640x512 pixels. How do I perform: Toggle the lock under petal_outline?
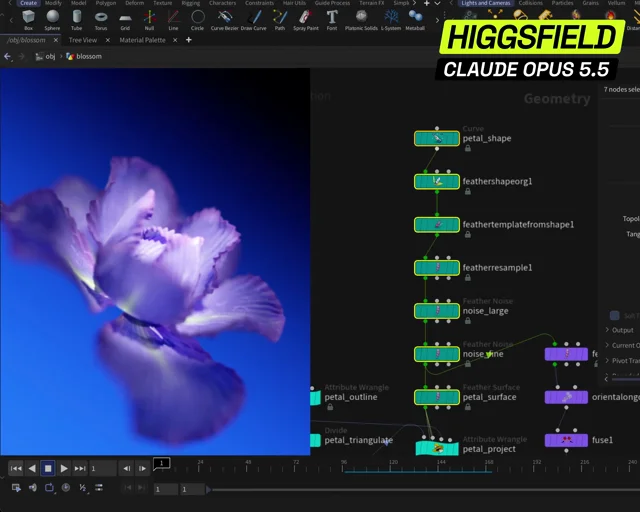pos(330,407)
